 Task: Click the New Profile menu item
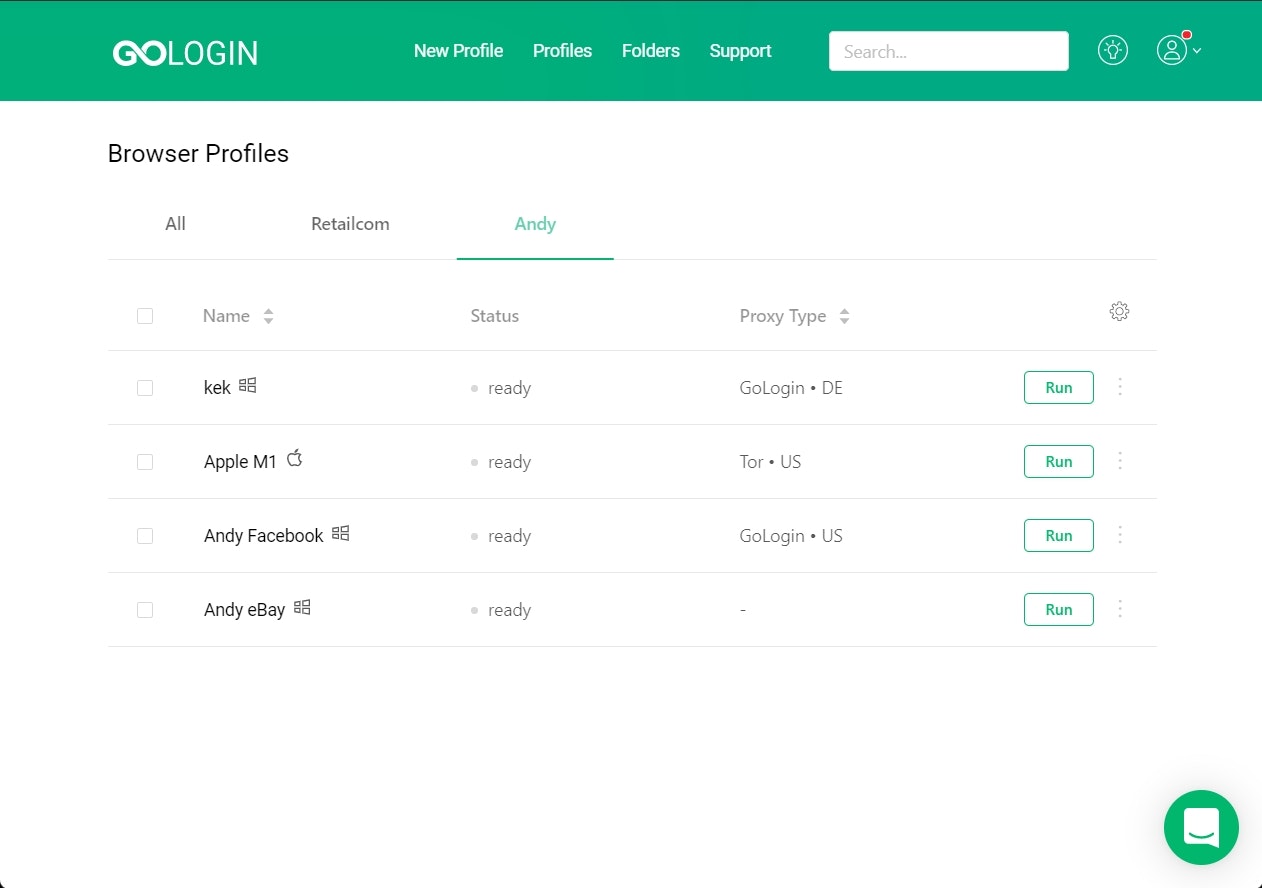(458, 50)
